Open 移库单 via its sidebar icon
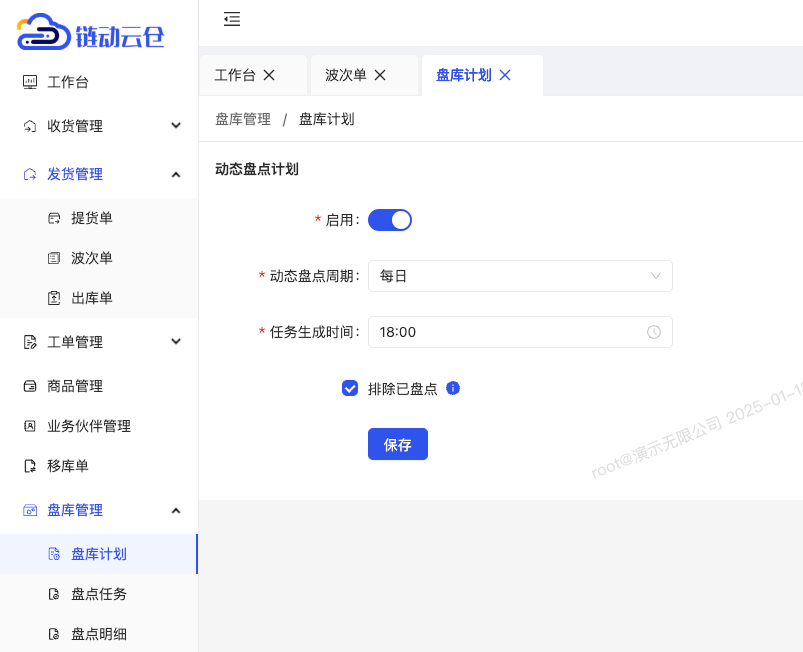Image resolution: width=803 pixels, height=652 pixels. point(29,466)
